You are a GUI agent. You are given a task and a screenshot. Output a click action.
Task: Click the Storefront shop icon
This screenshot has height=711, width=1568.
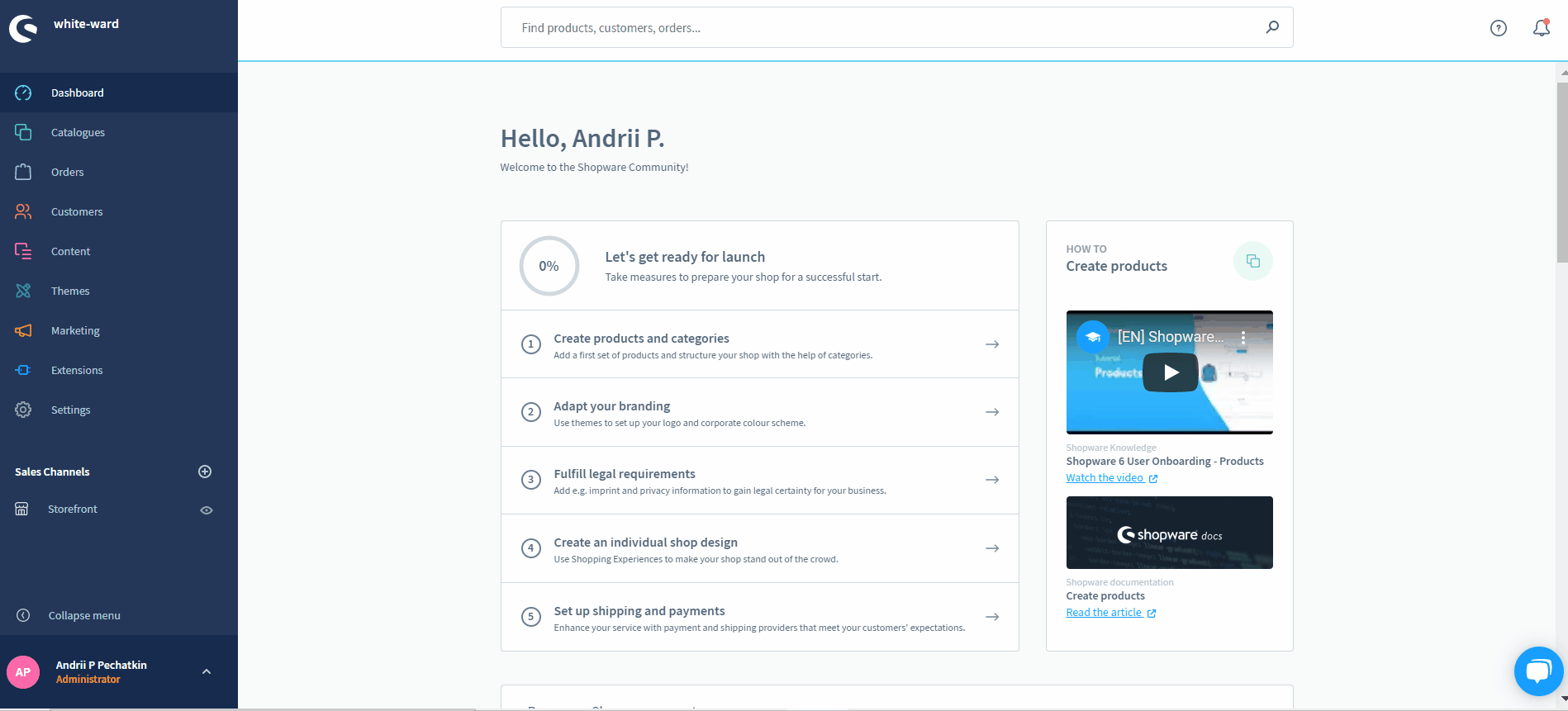22,509
